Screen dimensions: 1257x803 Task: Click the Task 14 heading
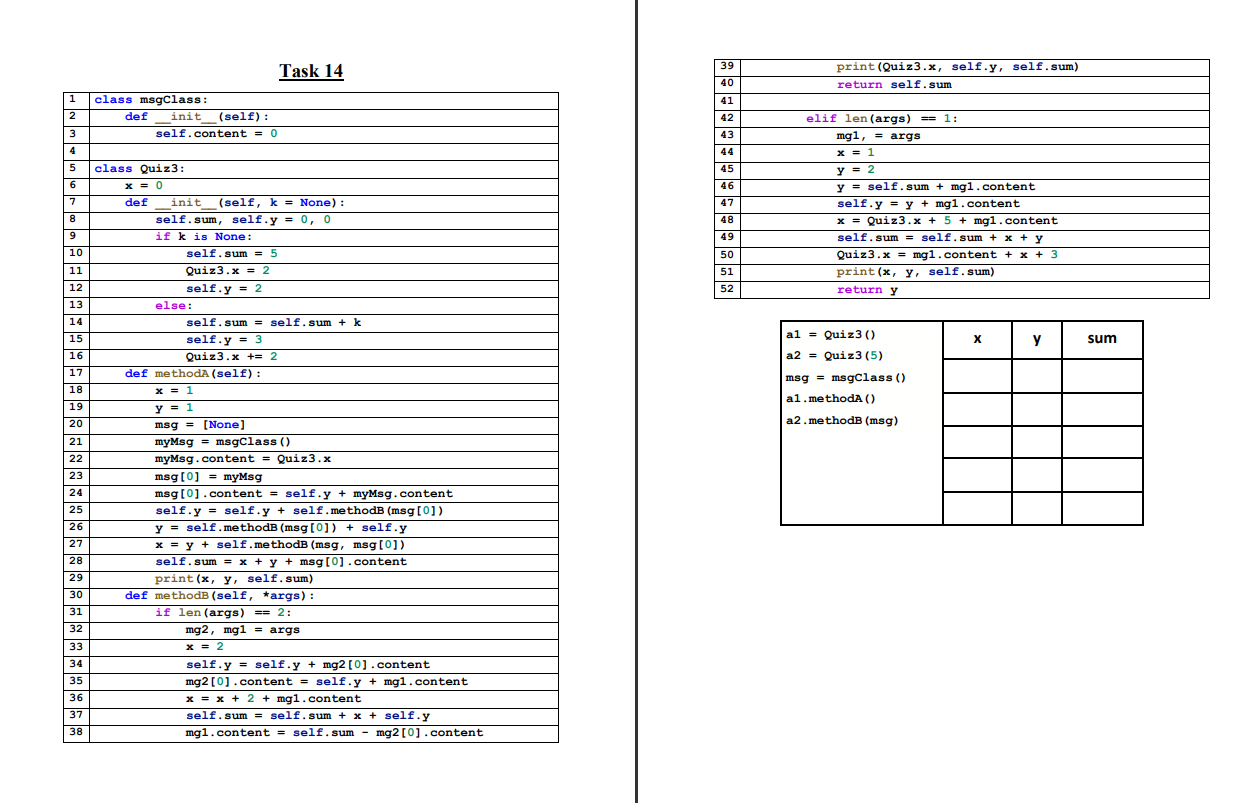click(x=311, y=70)
